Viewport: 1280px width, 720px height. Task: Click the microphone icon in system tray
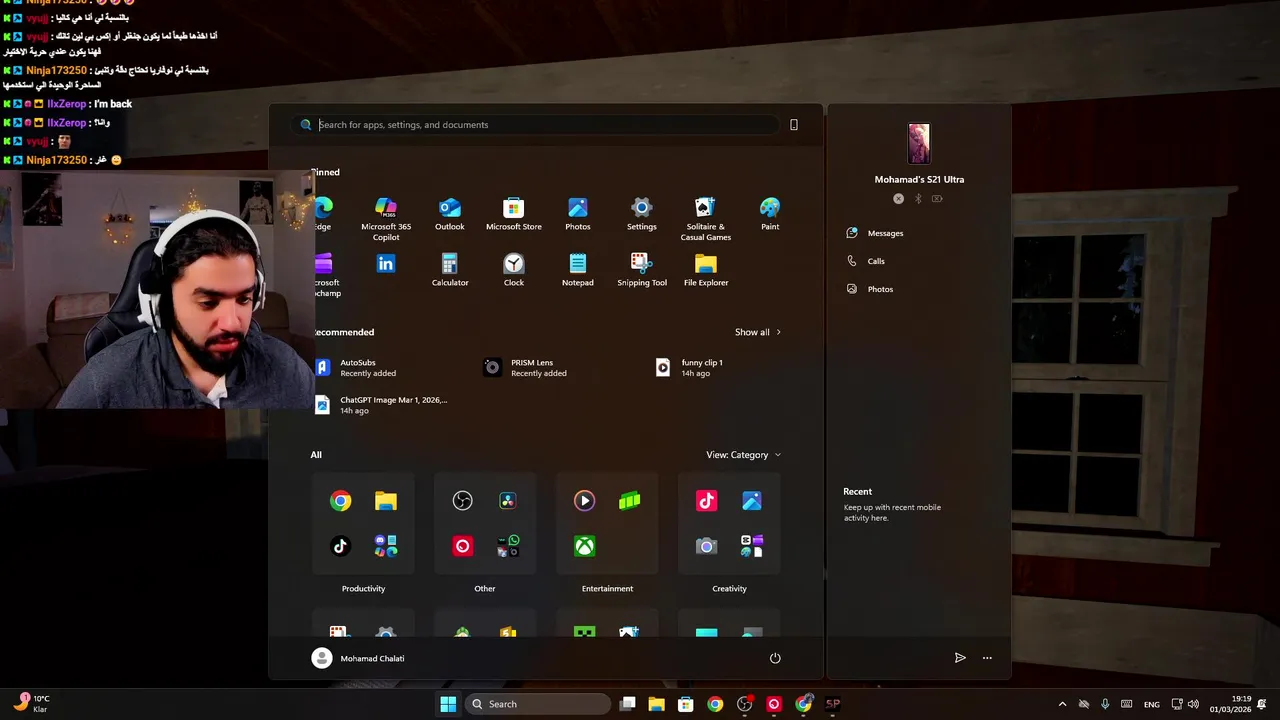pos(1105,704)
